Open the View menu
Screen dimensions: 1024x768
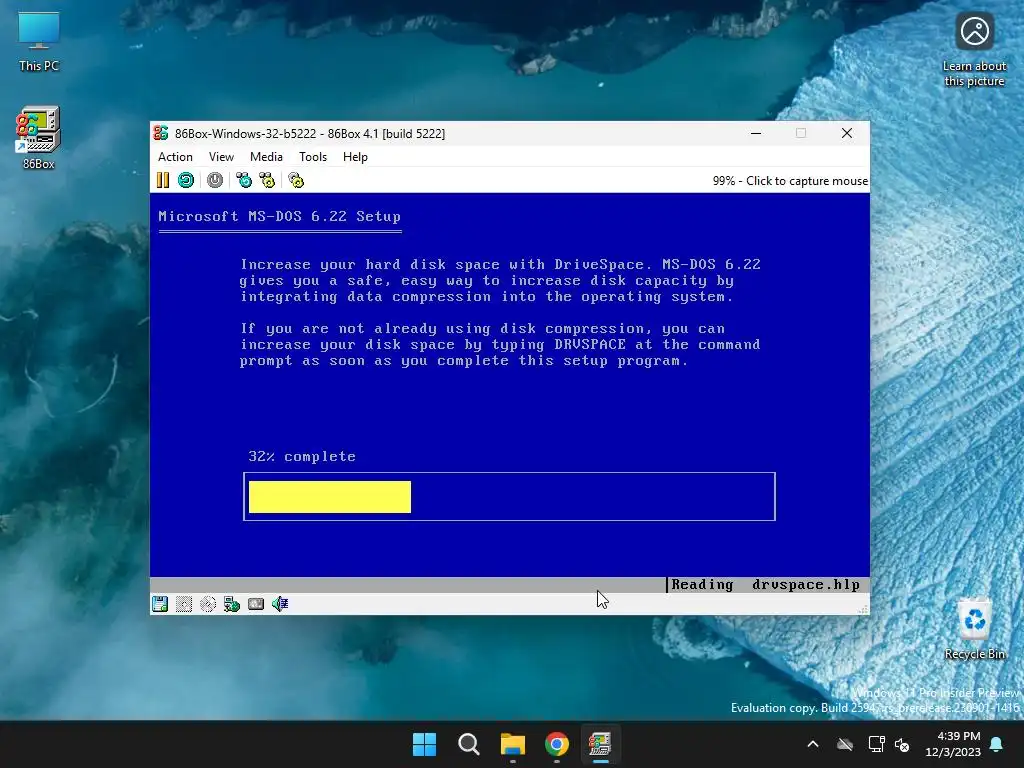(x=221, y=157)
